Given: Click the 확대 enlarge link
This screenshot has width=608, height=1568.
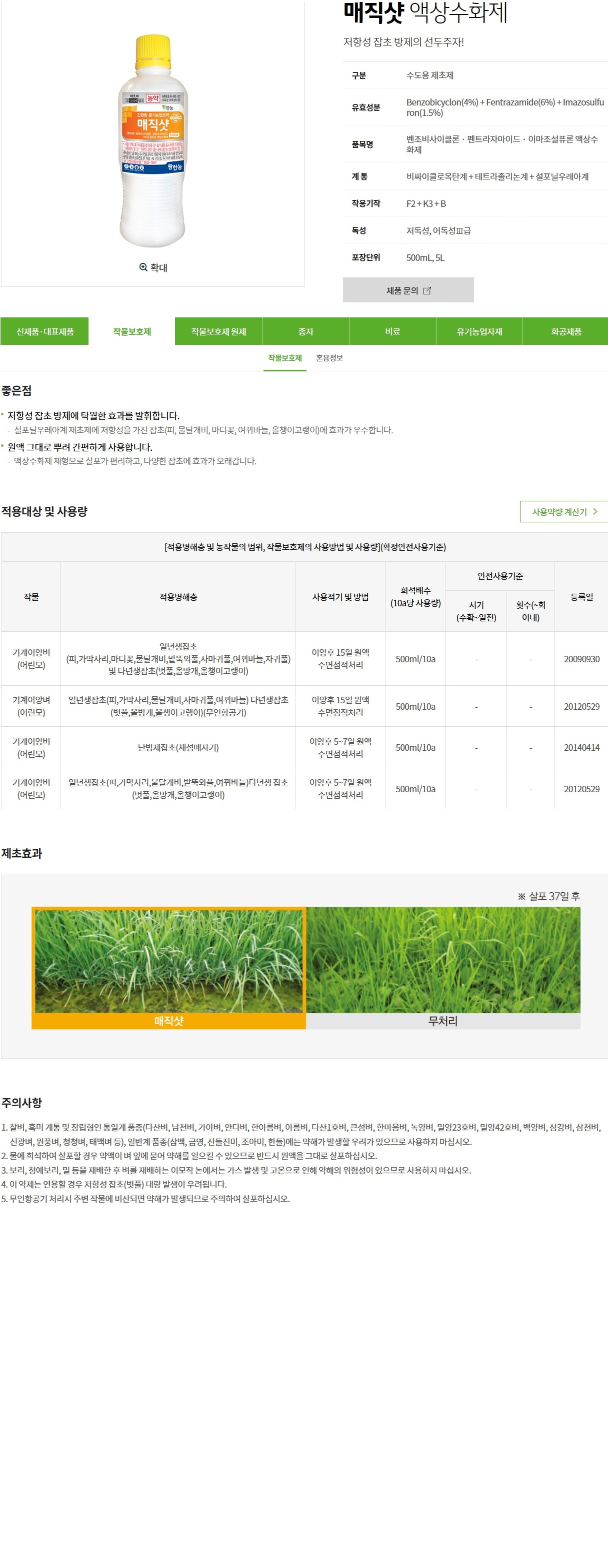Looking at the screenshot, I should click(x=153, y=267).
